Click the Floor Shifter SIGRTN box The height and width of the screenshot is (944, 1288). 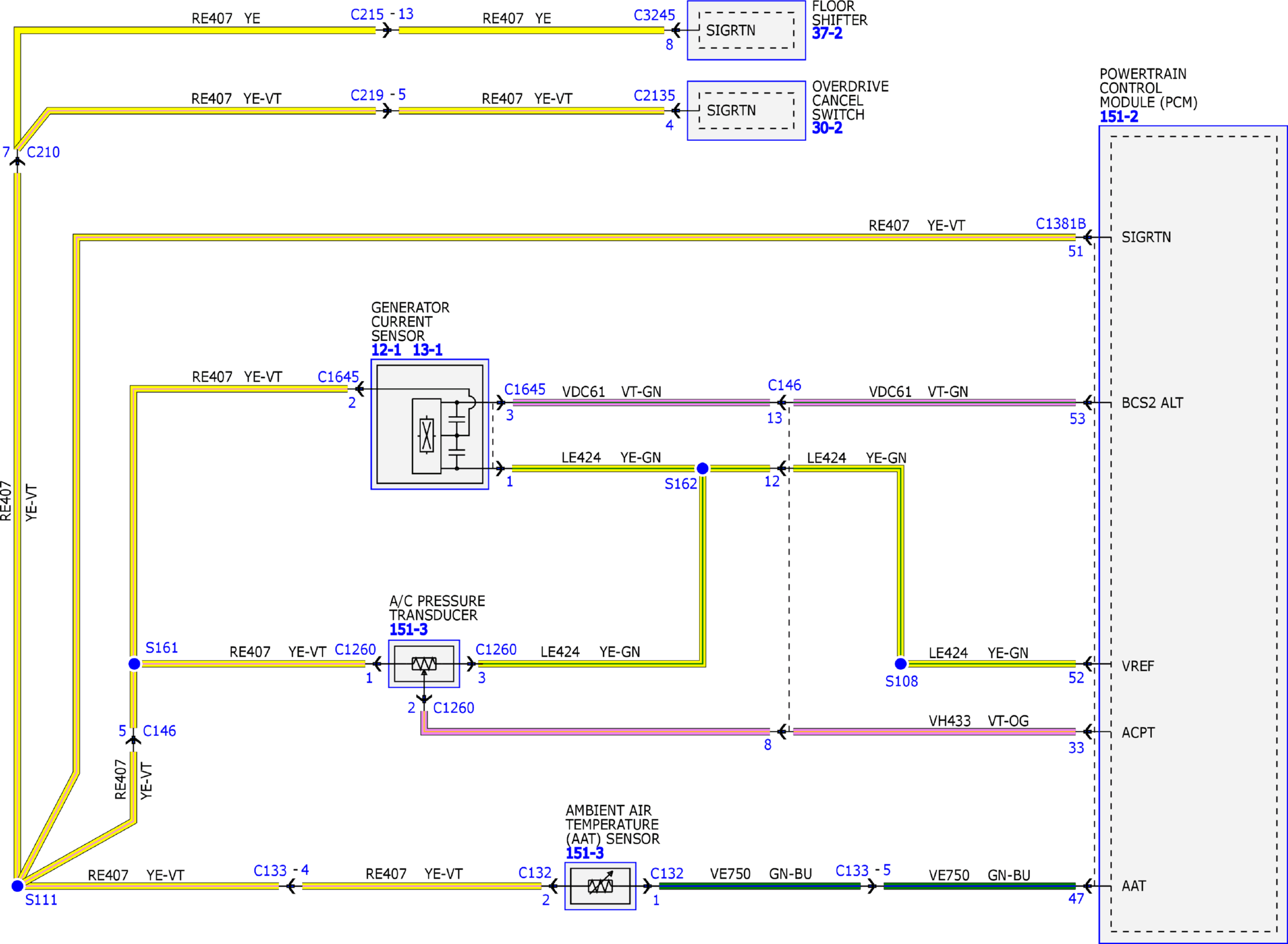coord(746,30)
